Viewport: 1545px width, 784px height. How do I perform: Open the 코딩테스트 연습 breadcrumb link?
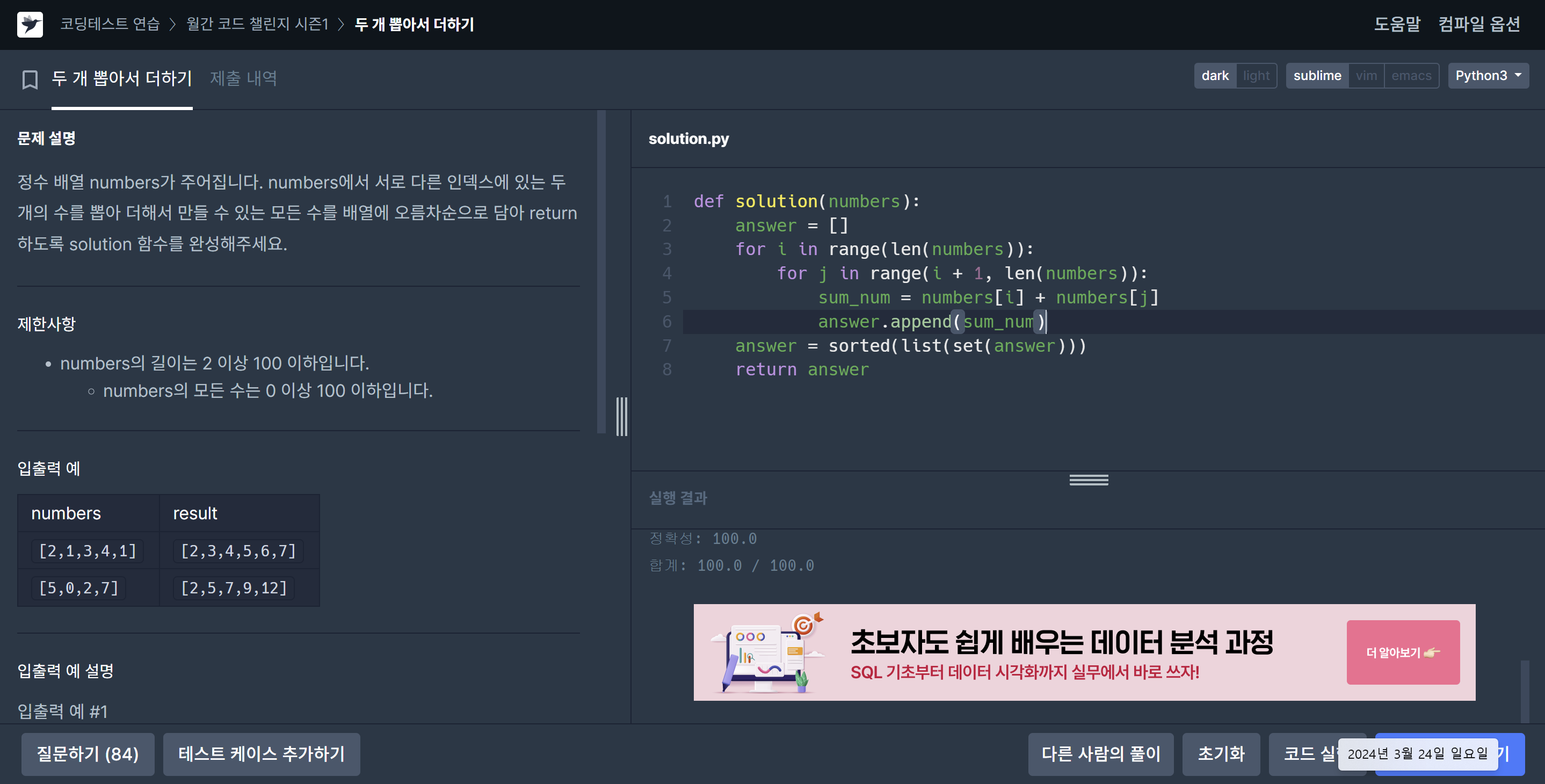tap(110, 25)
